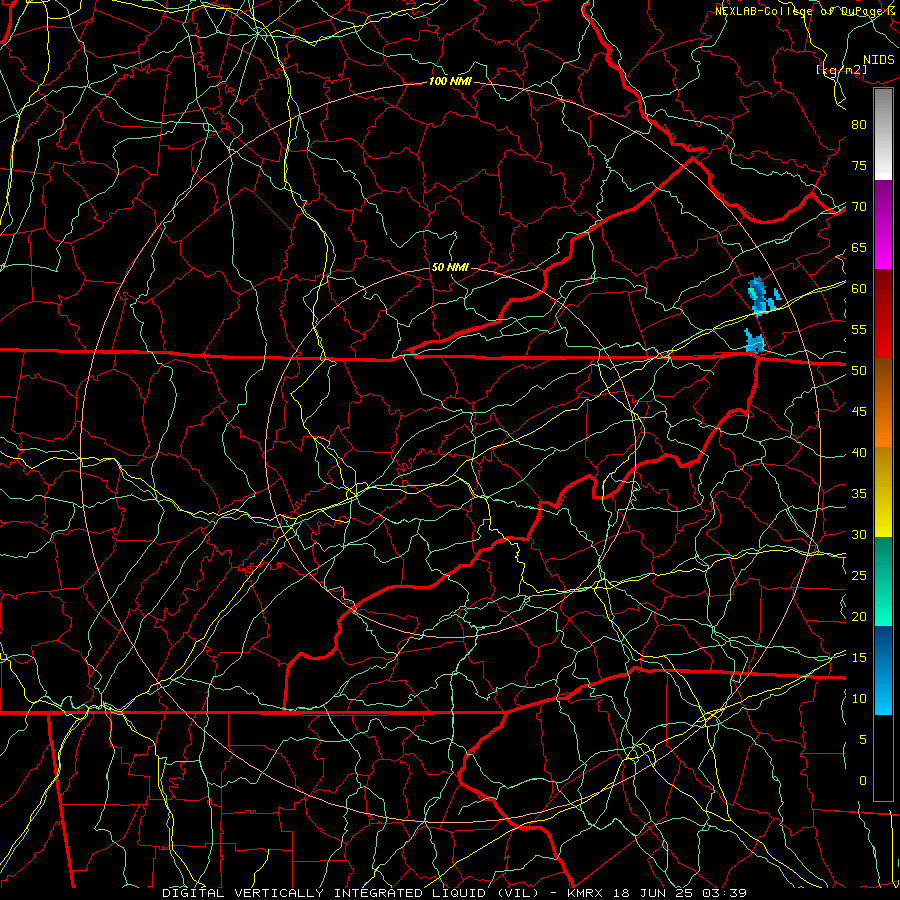The image size is (900, 900).
Task: Click the "DIGITAL VERTICALLY INTEGRATED LIQUID (VIL)" title
Action: 351,893
